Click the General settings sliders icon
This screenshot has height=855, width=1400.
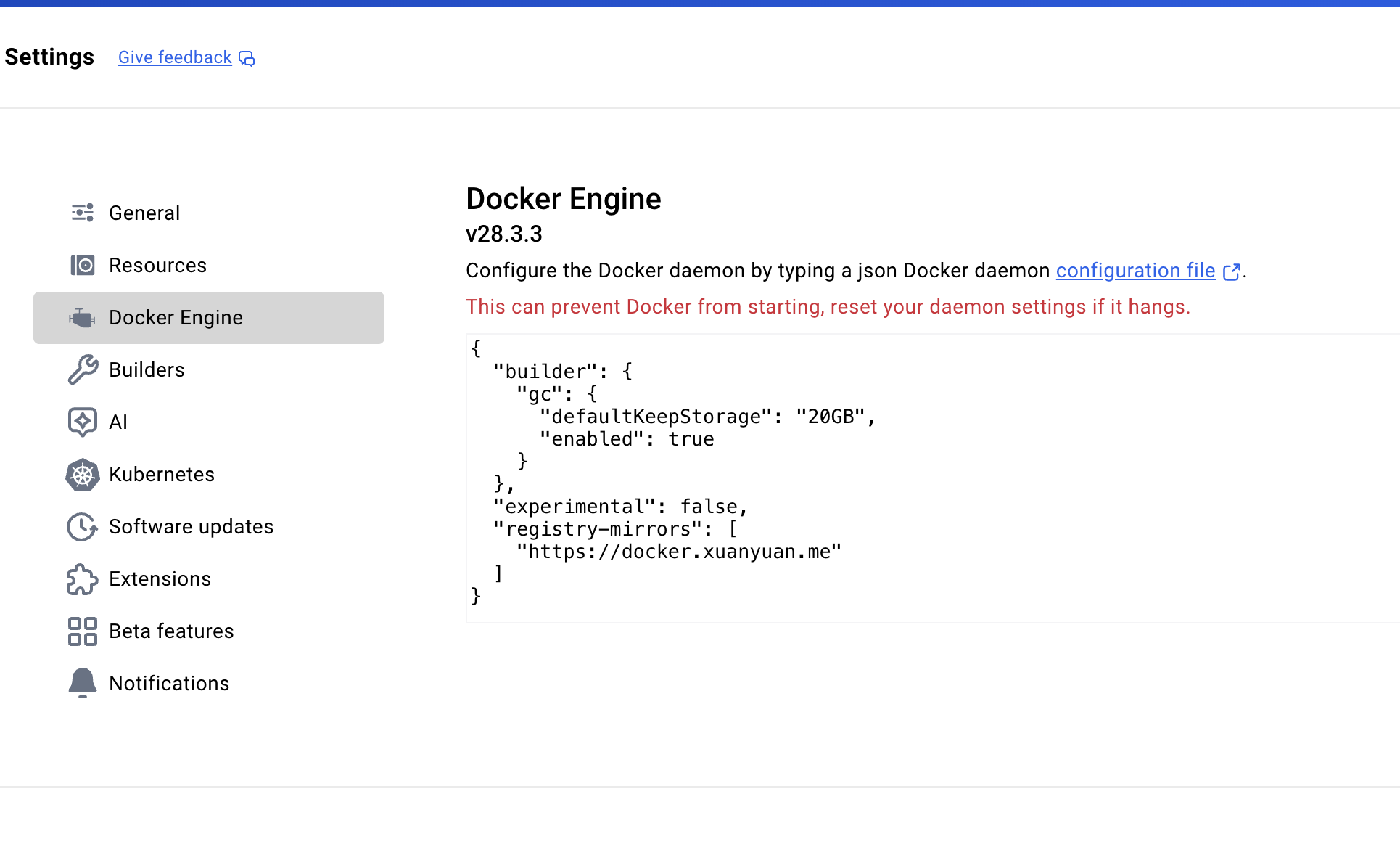click(83, 213)
